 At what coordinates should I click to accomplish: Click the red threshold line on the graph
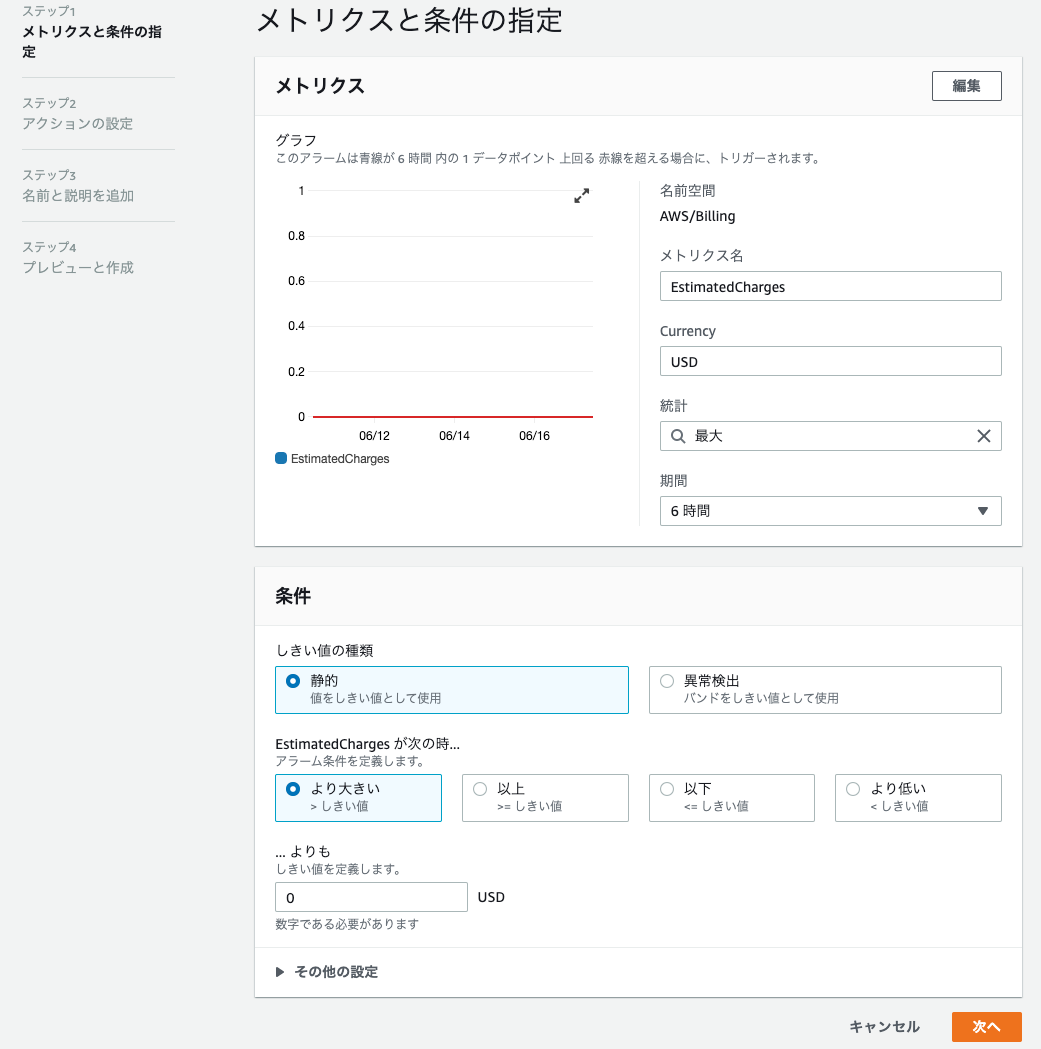point(453,417)
